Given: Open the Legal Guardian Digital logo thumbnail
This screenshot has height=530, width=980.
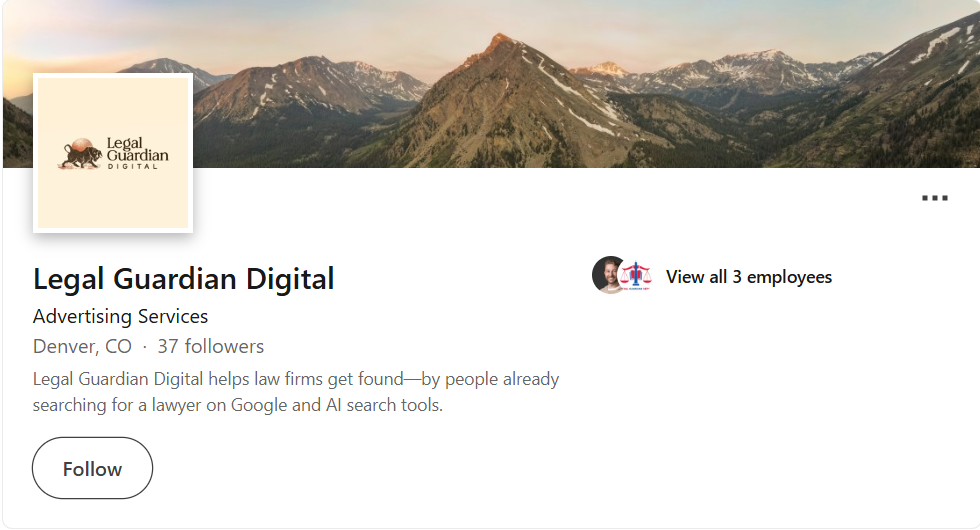Looking at the screenshot, I should pyautogui.click(x=113, y=153).
